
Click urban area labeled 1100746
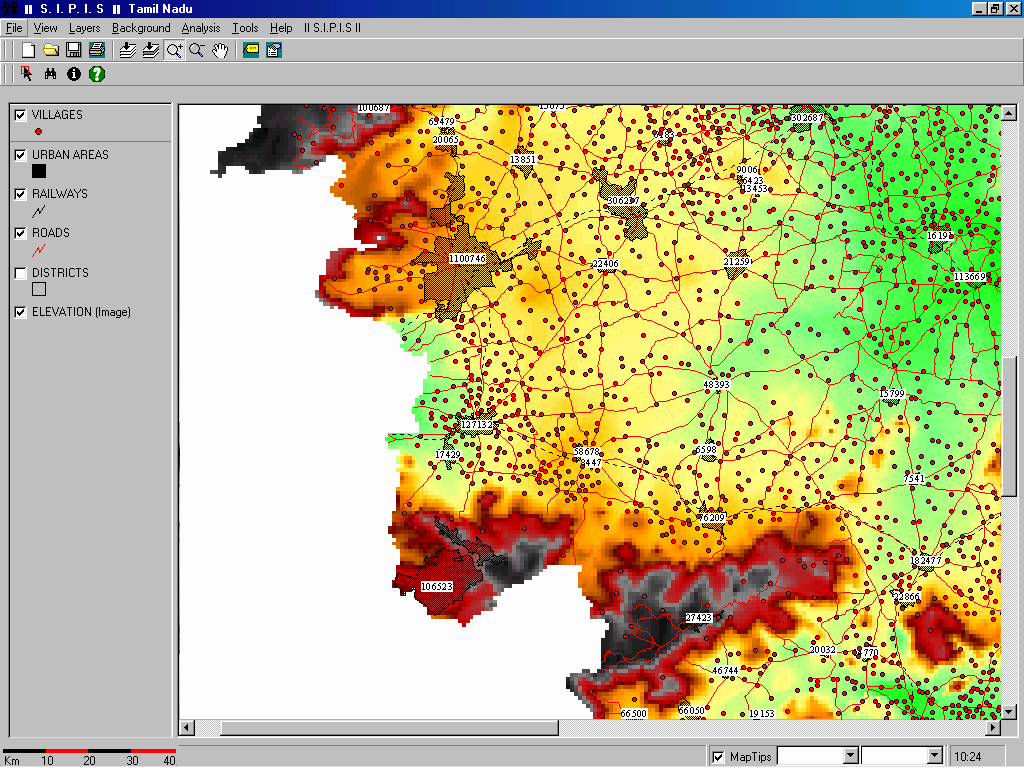click(x=467, y=259)
